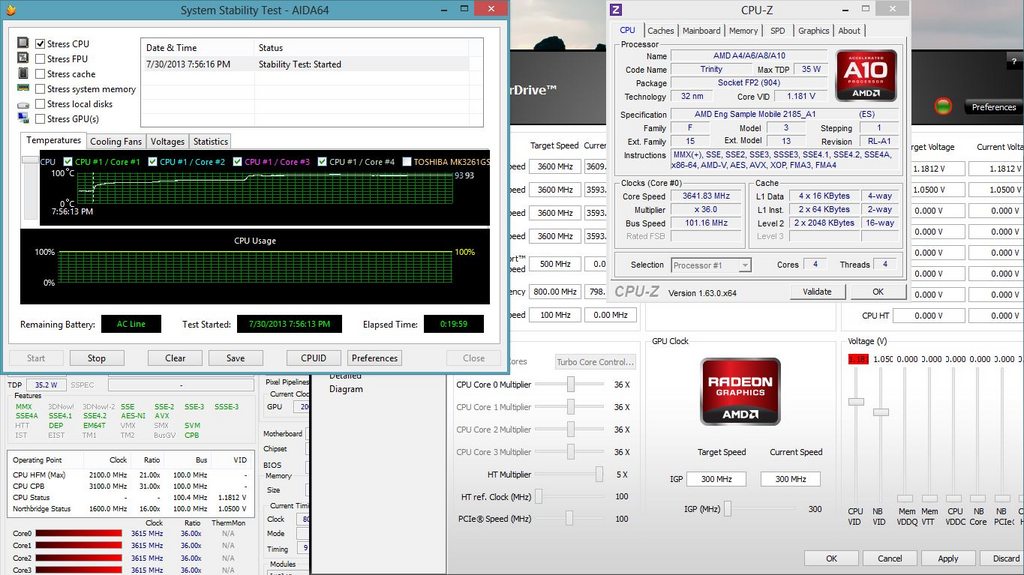Click the memory chip icon beside Stress system memory
Viewport: 1024px width, 575px height.
23,89
